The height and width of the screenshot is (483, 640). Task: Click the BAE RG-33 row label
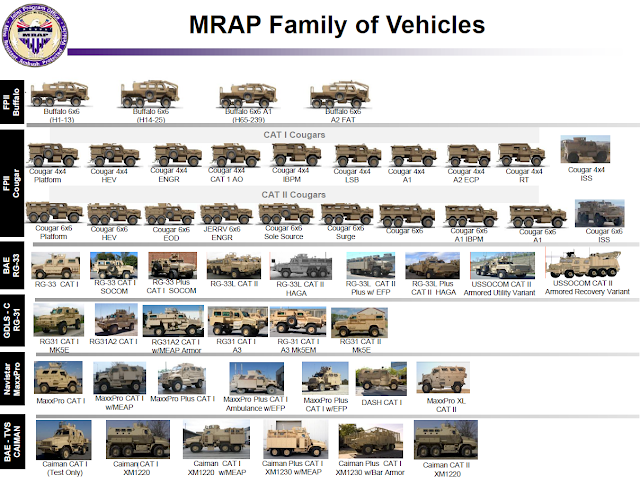(x=12, y=266)
